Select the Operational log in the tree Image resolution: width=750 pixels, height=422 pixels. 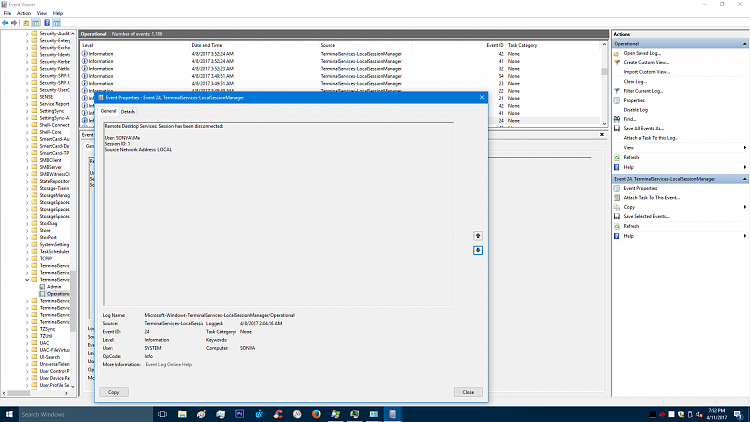[57, 294]
